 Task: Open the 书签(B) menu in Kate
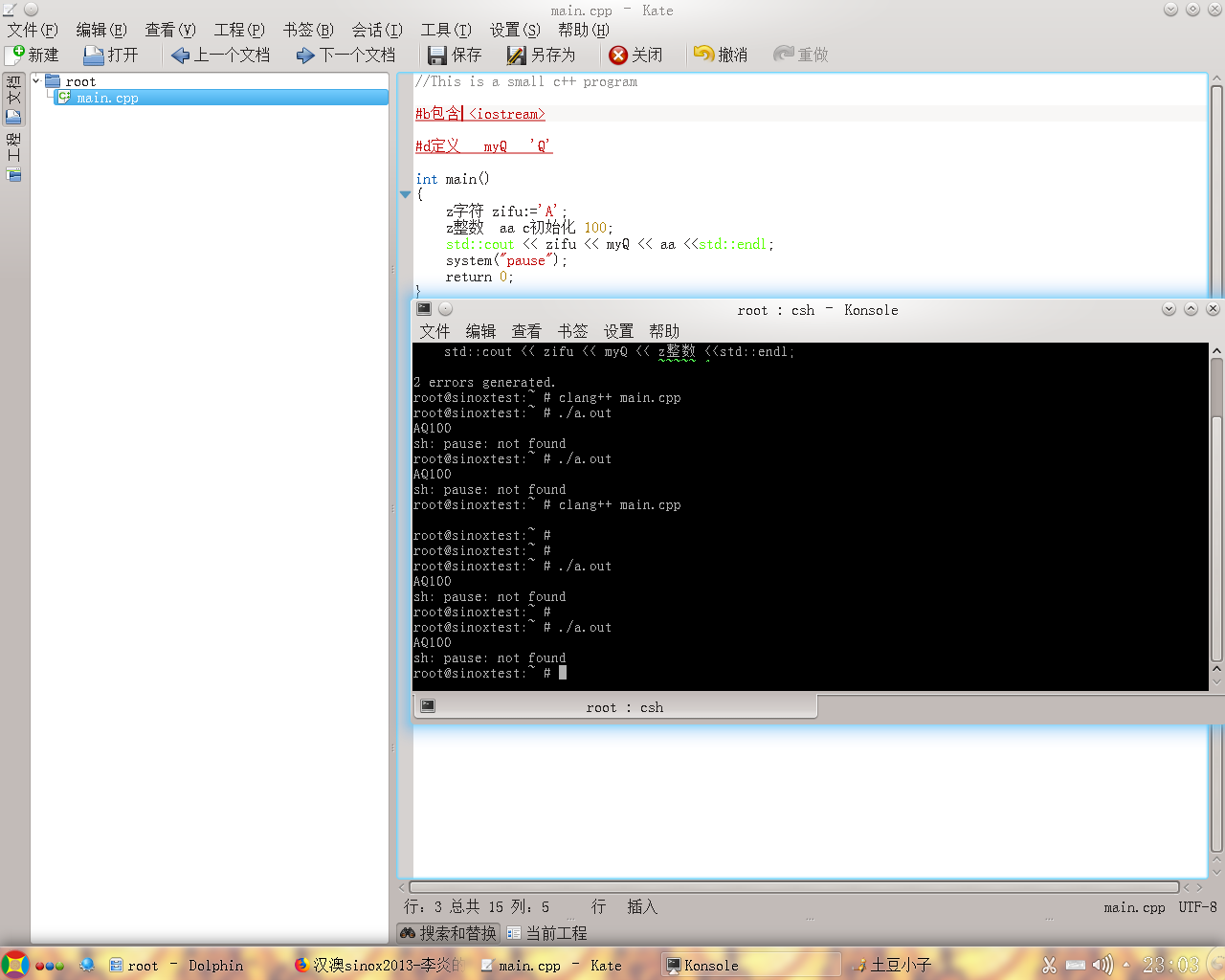308,30
